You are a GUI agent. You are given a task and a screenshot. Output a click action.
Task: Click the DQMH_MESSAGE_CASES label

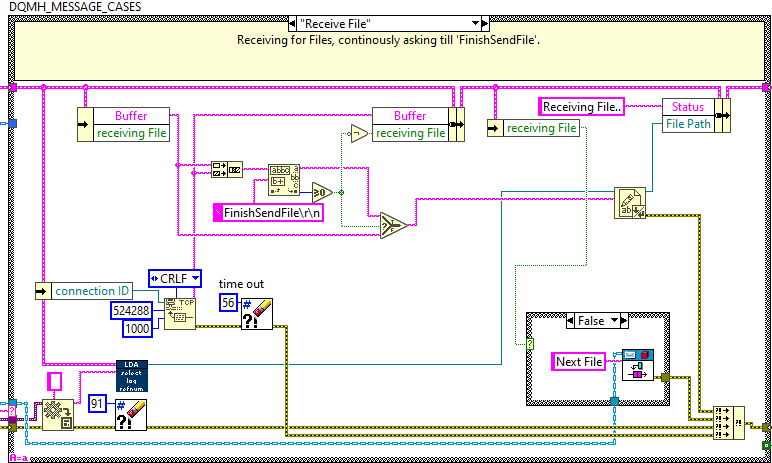point(75,7)
